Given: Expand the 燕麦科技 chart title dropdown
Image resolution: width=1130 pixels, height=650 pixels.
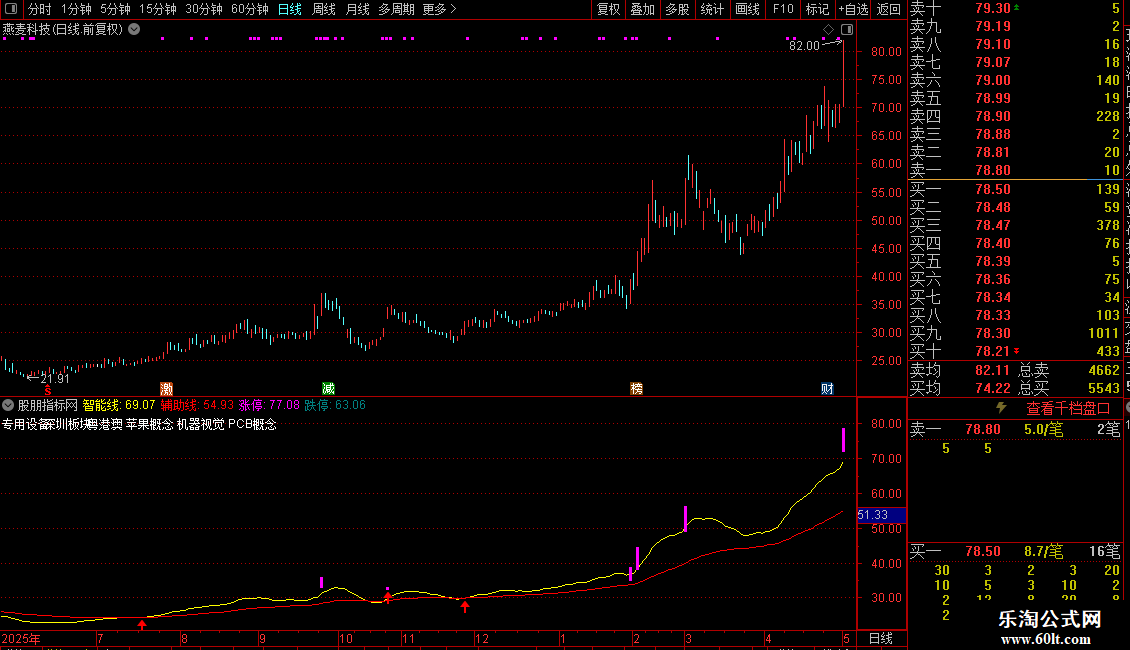Looking at the screenshot, I should [134, 30].
